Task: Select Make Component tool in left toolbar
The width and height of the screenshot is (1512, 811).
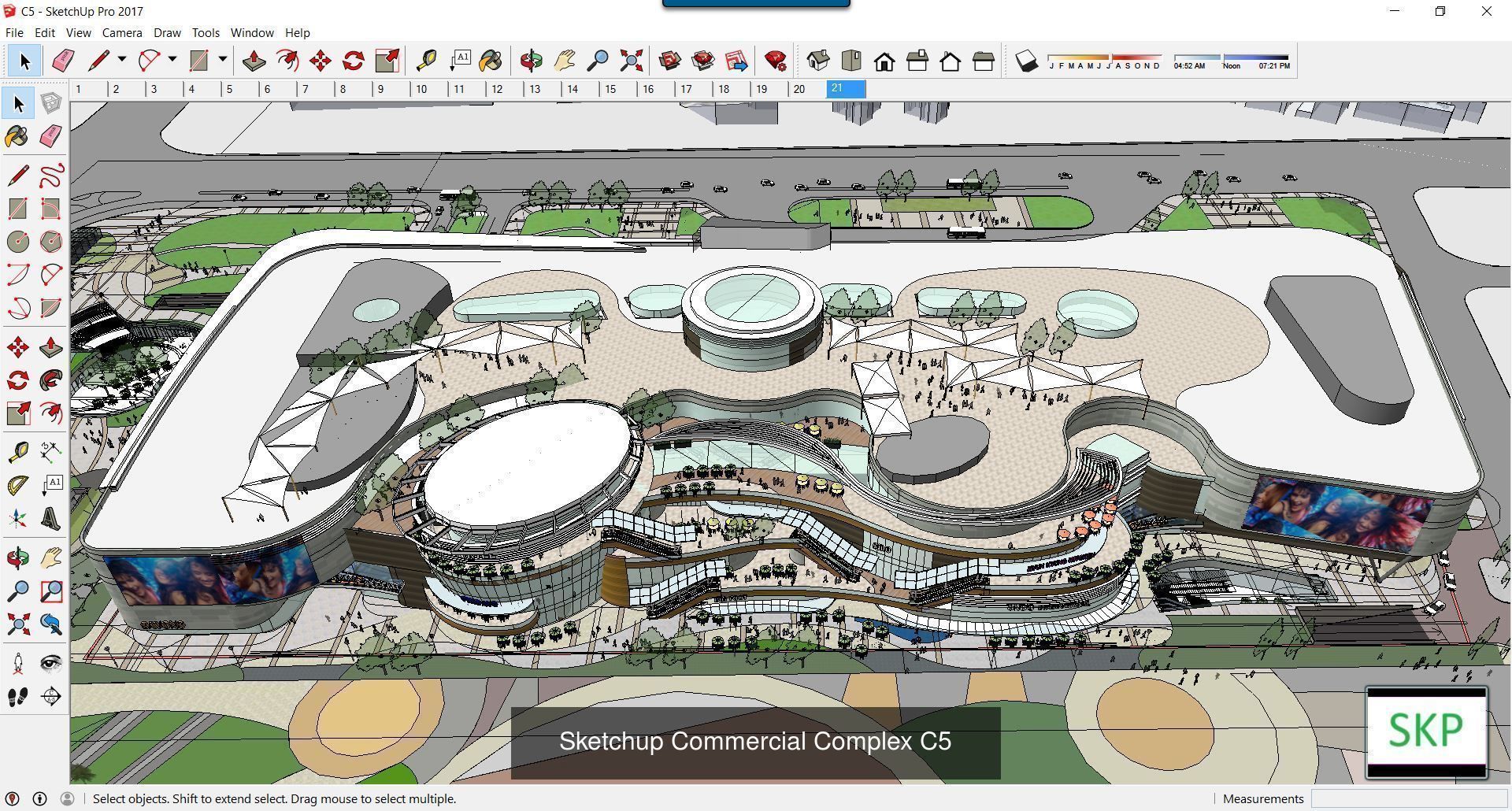Action: pyautogui.click(x=50, y=103)
